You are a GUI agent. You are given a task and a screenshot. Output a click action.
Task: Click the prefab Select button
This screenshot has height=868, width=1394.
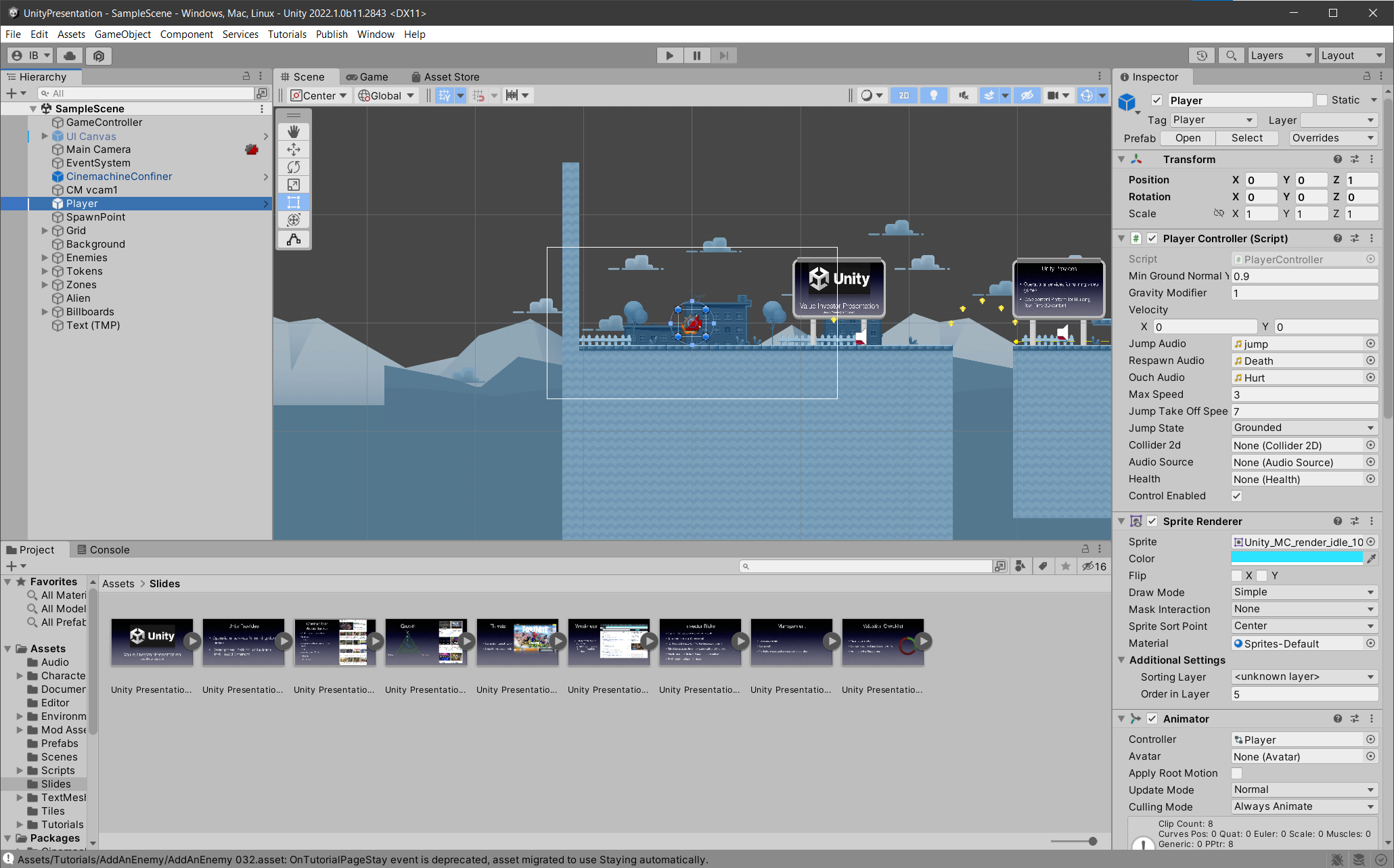pos(1246,138)
